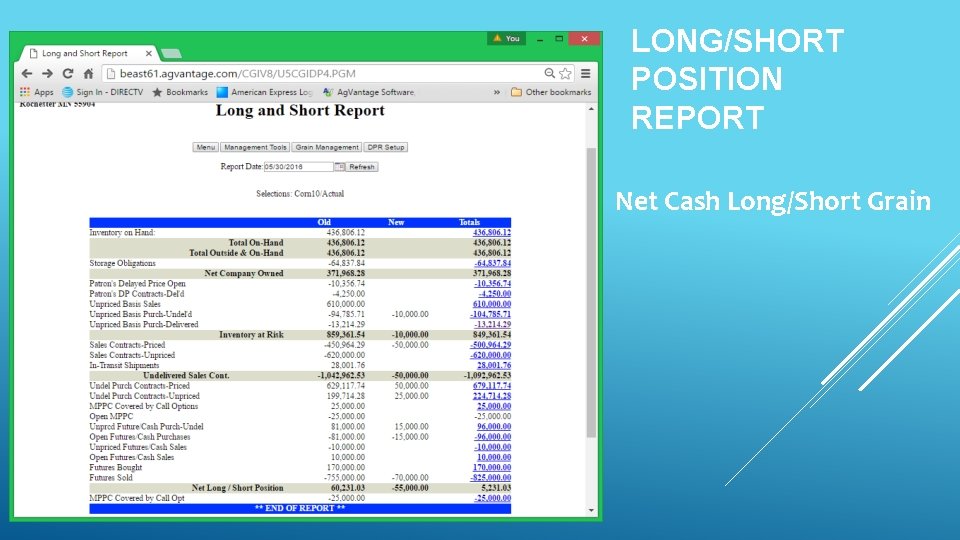960x540 pixels.
Task: Click the END OF REPORT footer bar
Action: [300, 508]
